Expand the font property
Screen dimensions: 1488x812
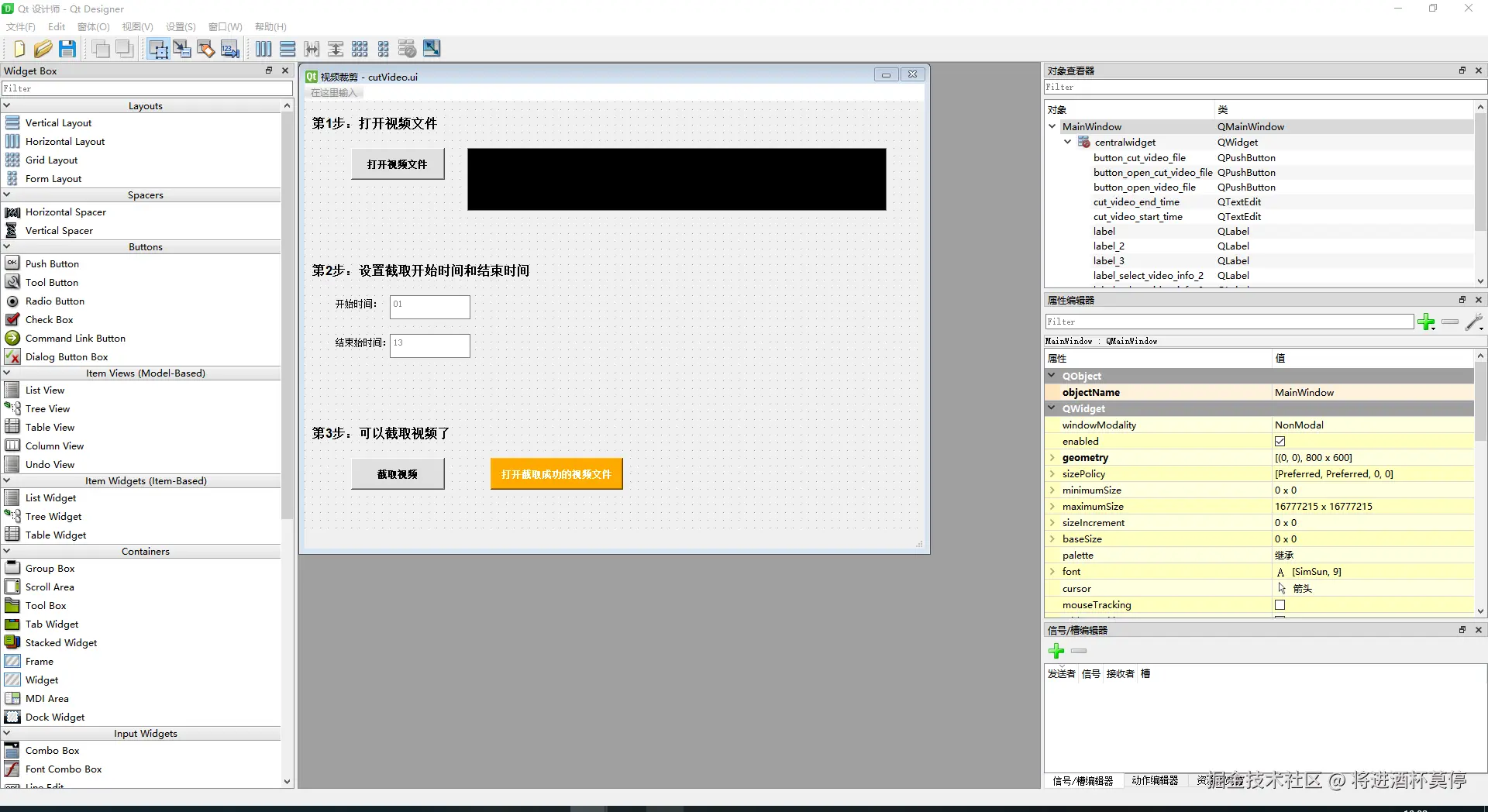pos(1052,572)
